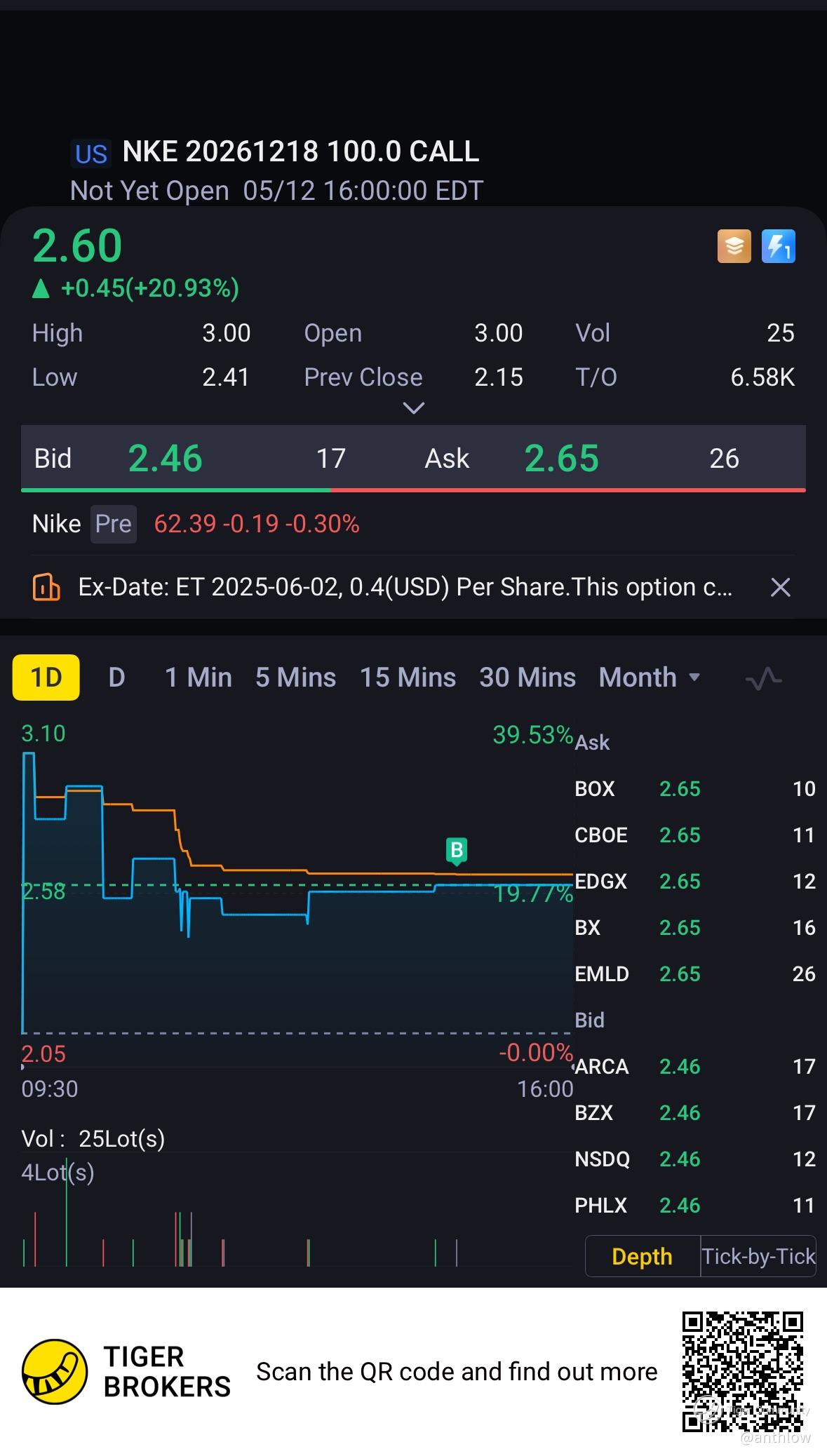Tap the US market badge

pyautogui.click(x=91, y=154)
